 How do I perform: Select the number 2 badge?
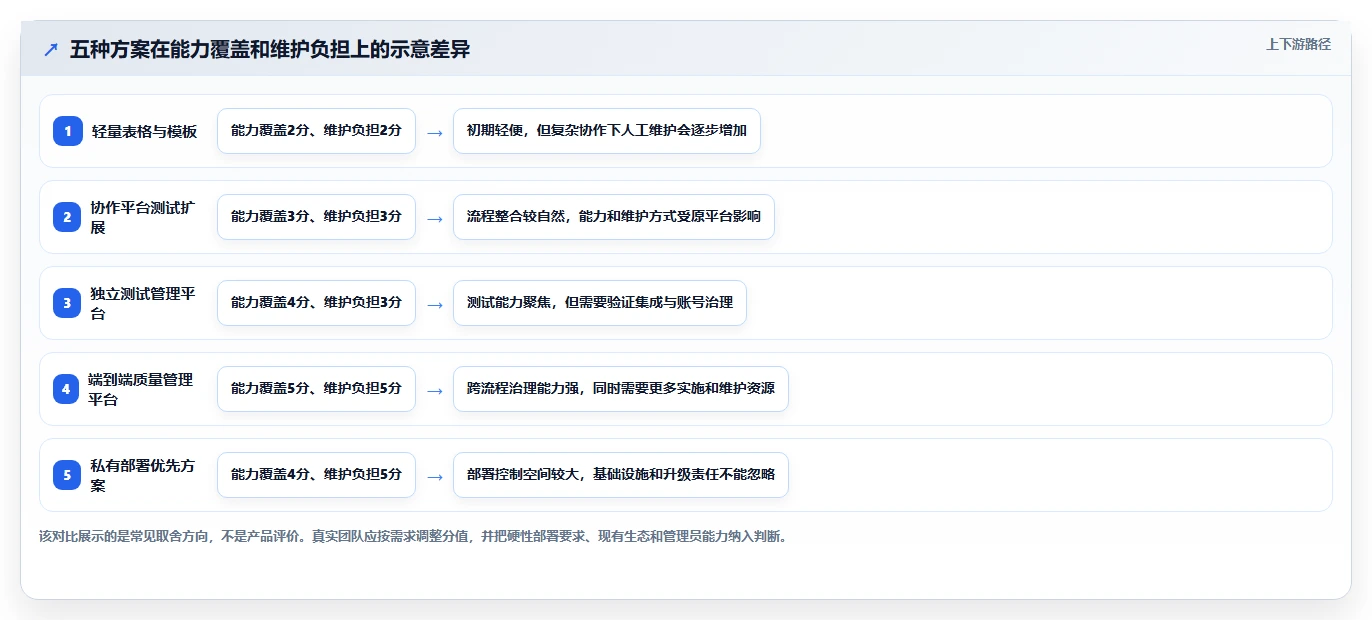pos(68,217)
